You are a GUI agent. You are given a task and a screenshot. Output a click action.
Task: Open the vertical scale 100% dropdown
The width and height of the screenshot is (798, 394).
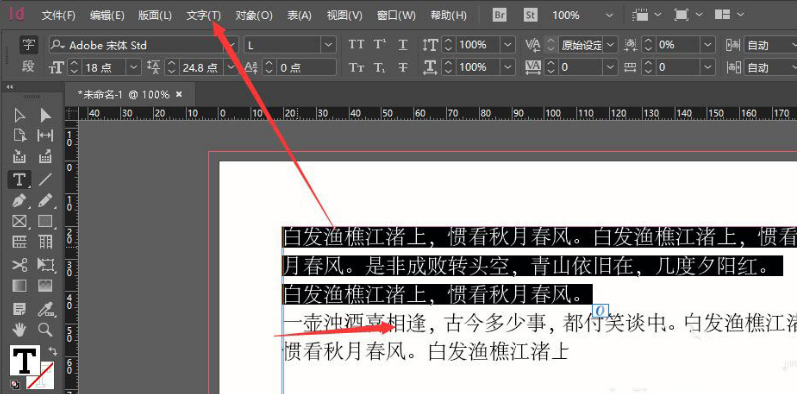[508, 45]
